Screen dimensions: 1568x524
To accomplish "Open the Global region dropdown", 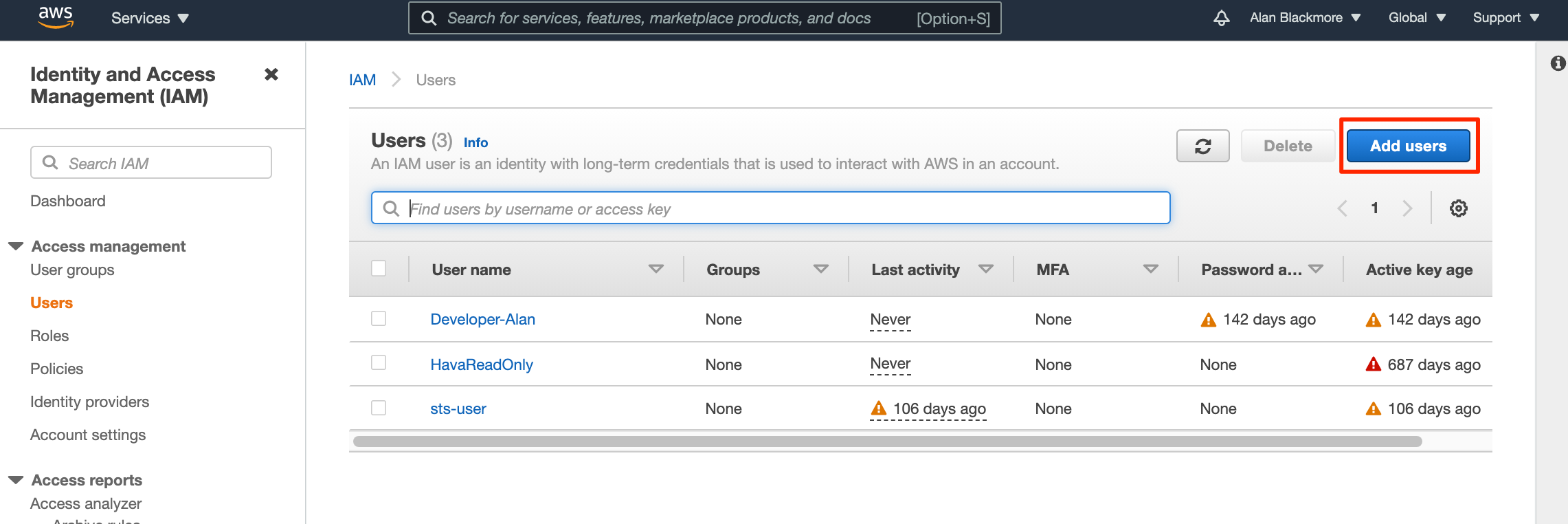I will pos(1417,18).
